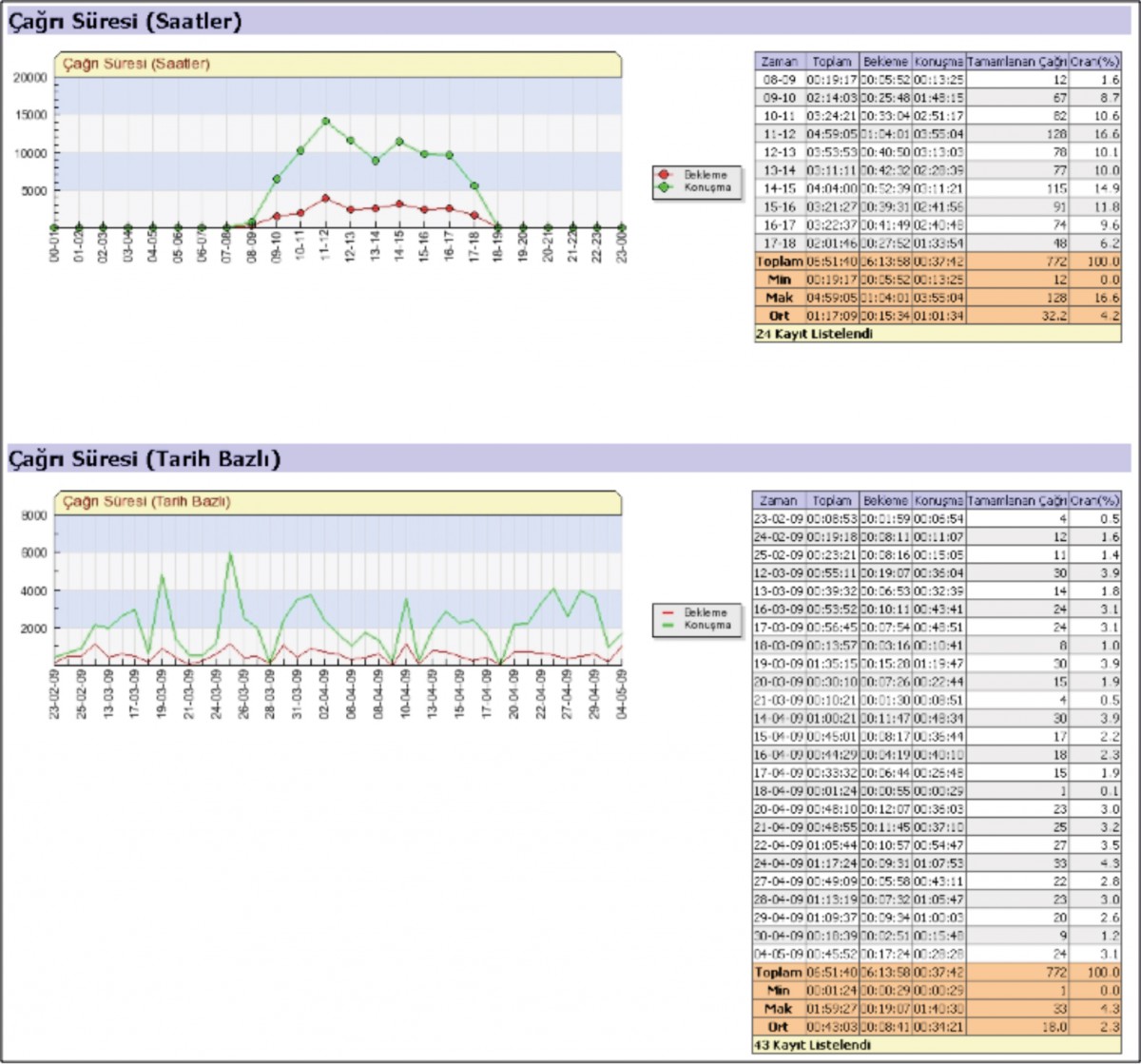Click the 'Çağrı Süresi (Tarih Bazlı)' purple section header

tap(570, 458)
